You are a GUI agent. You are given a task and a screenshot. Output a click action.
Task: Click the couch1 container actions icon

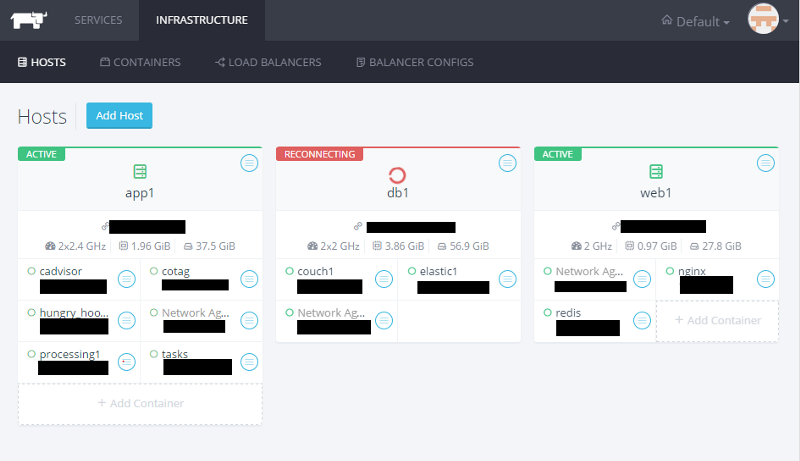pos(385,279)
